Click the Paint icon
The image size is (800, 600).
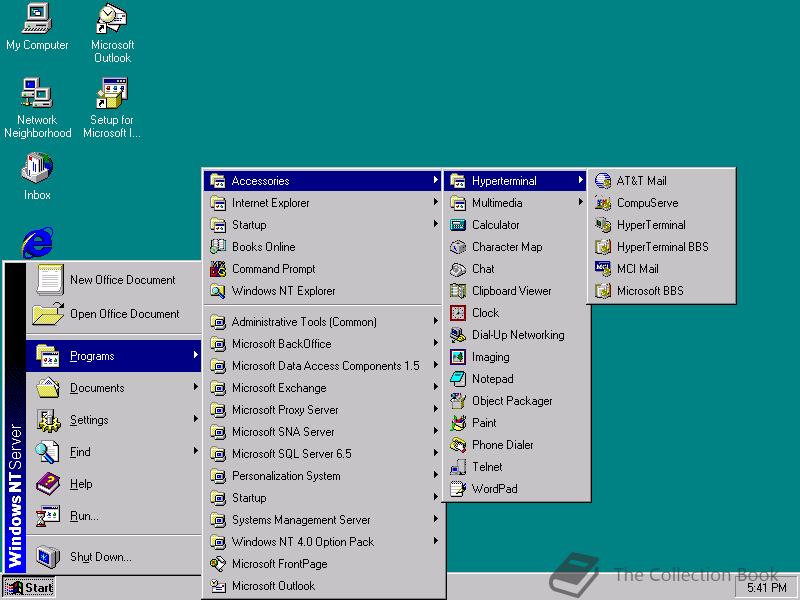tap(458, 422)
